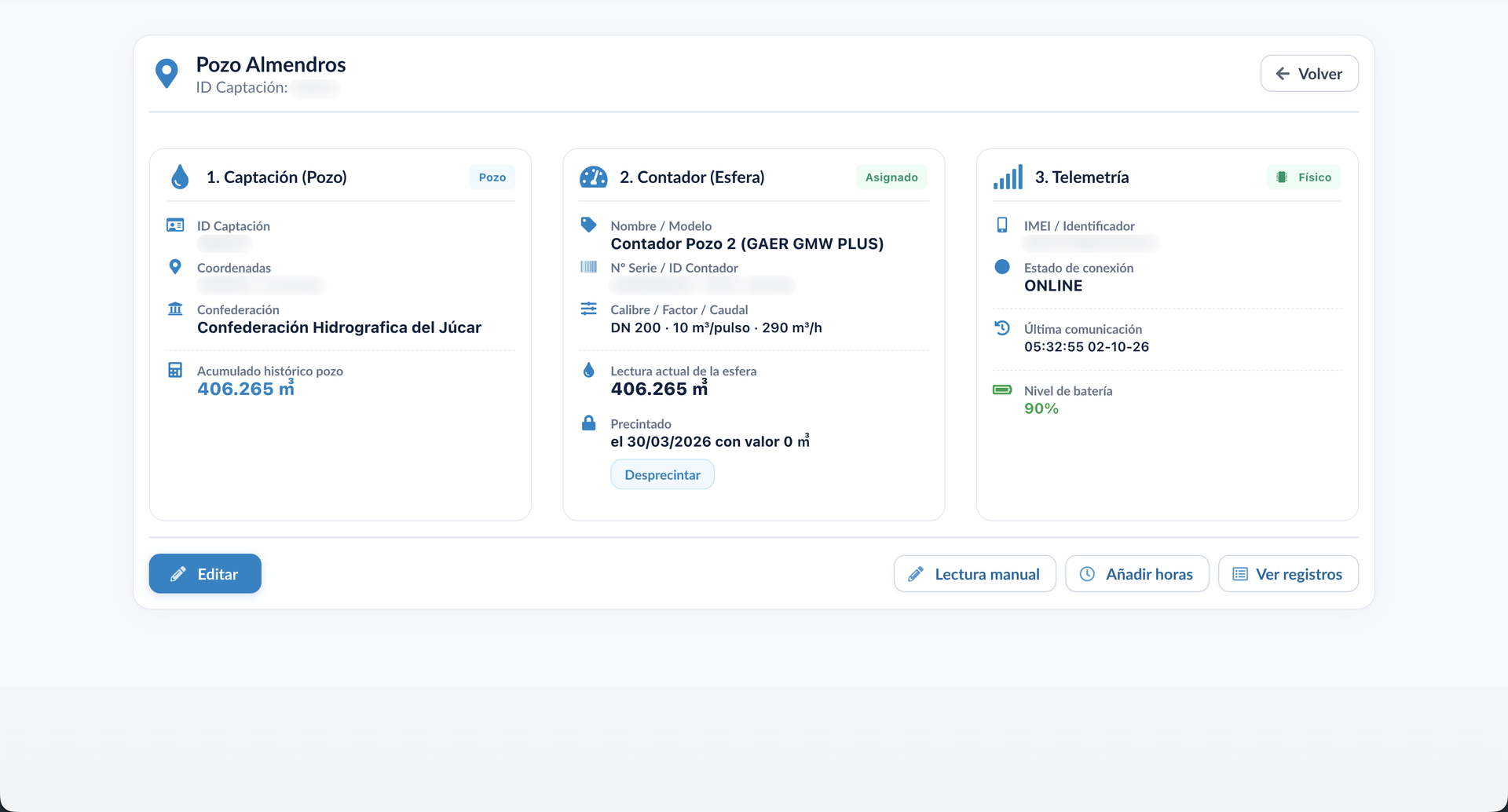Viewport: 1508px width, 812px height.
Task: Click the location pin icon beside Pozo Almendros
Action: (x=167, y=74)
